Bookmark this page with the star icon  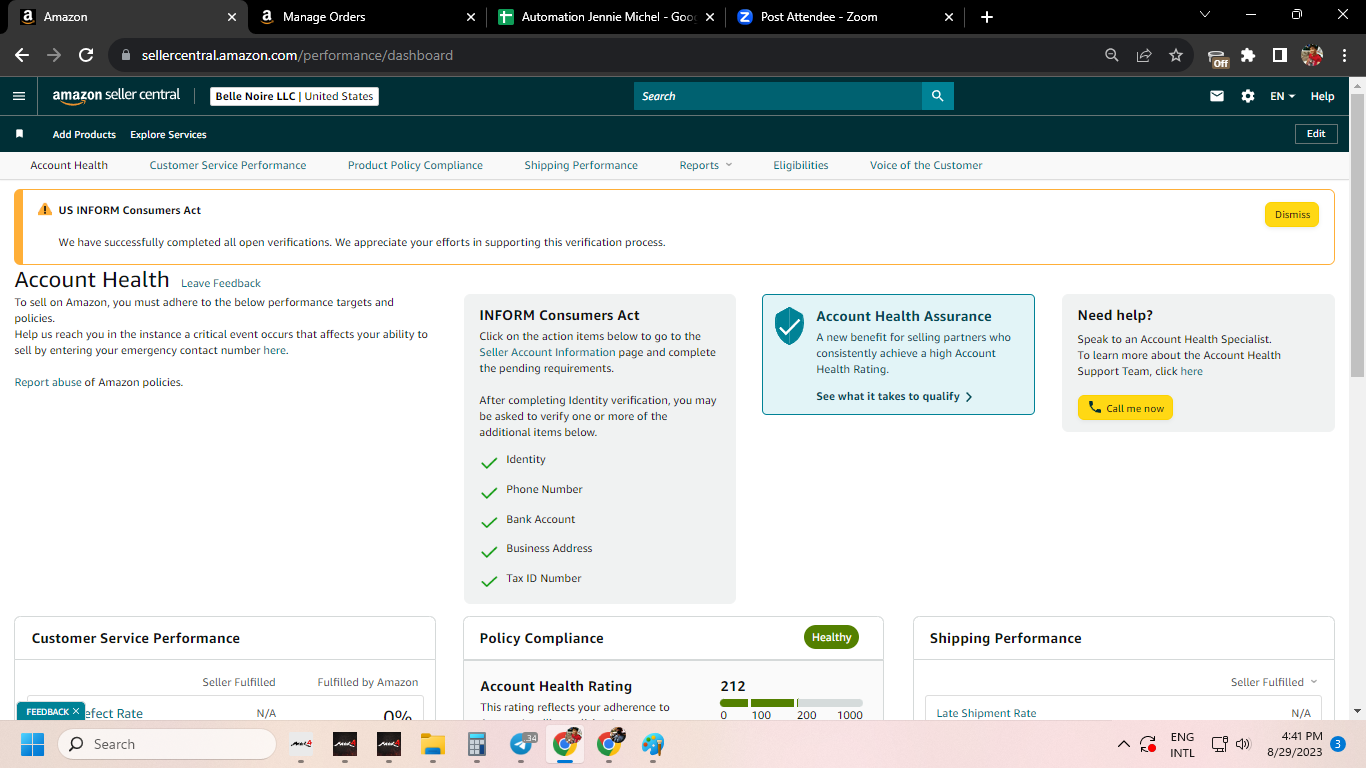click(1176, 55)
